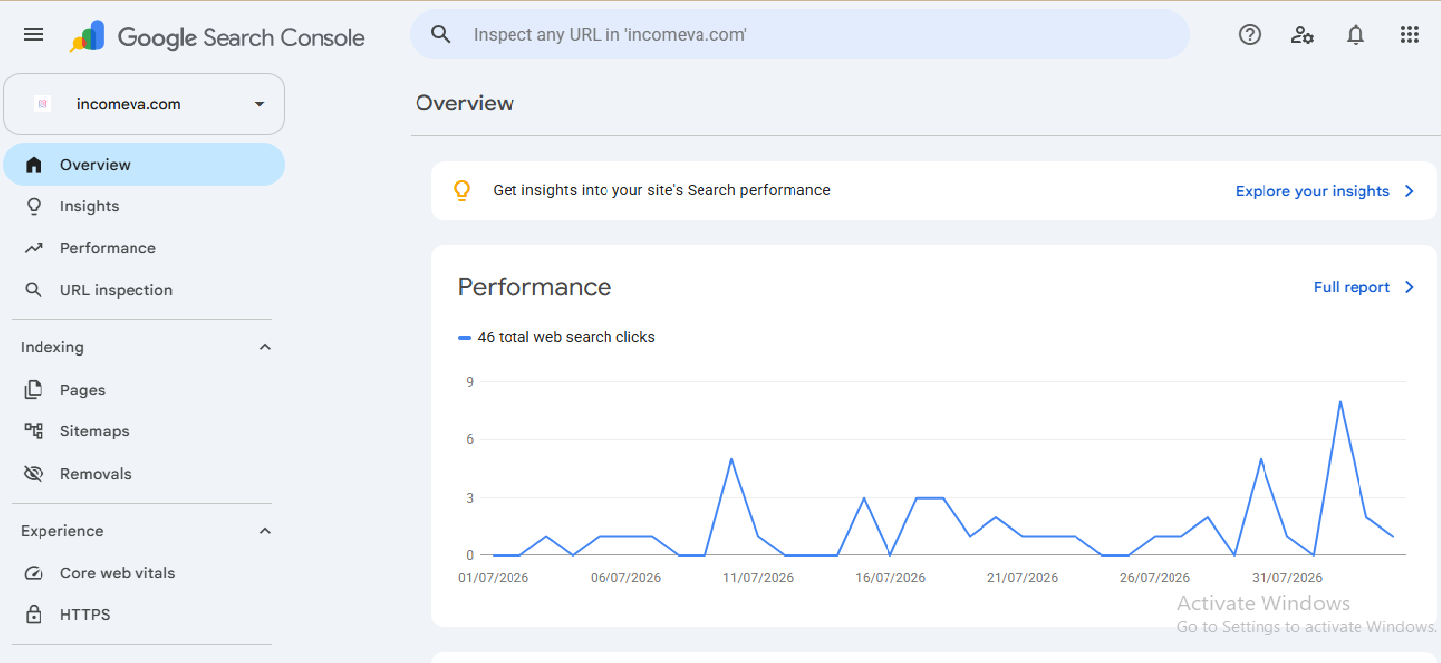Click the highest peak on the clicks chart
1441x663 pixels.
pos(1340,402)
